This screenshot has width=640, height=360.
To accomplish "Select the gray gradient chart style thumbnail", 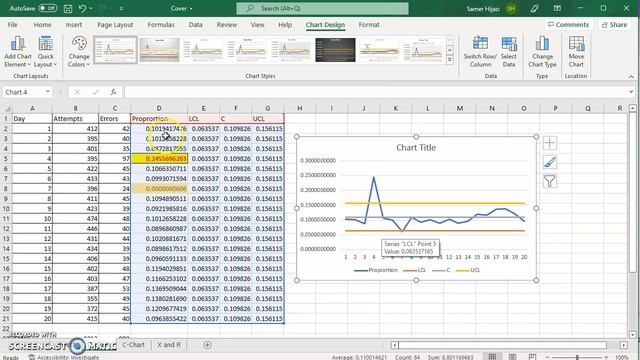I will pos(159,50).
